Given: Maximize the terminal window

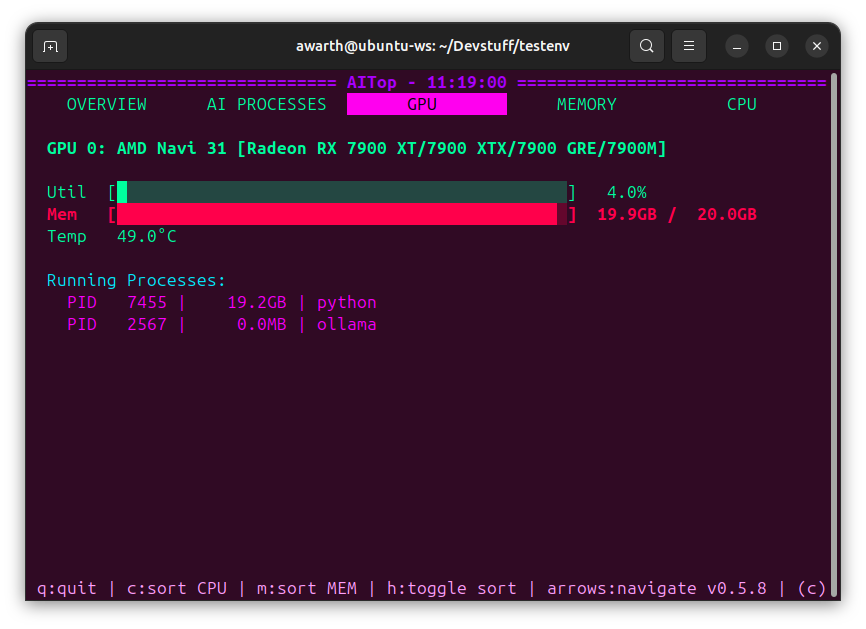Looking at the screenshot, I should [777, 46].
